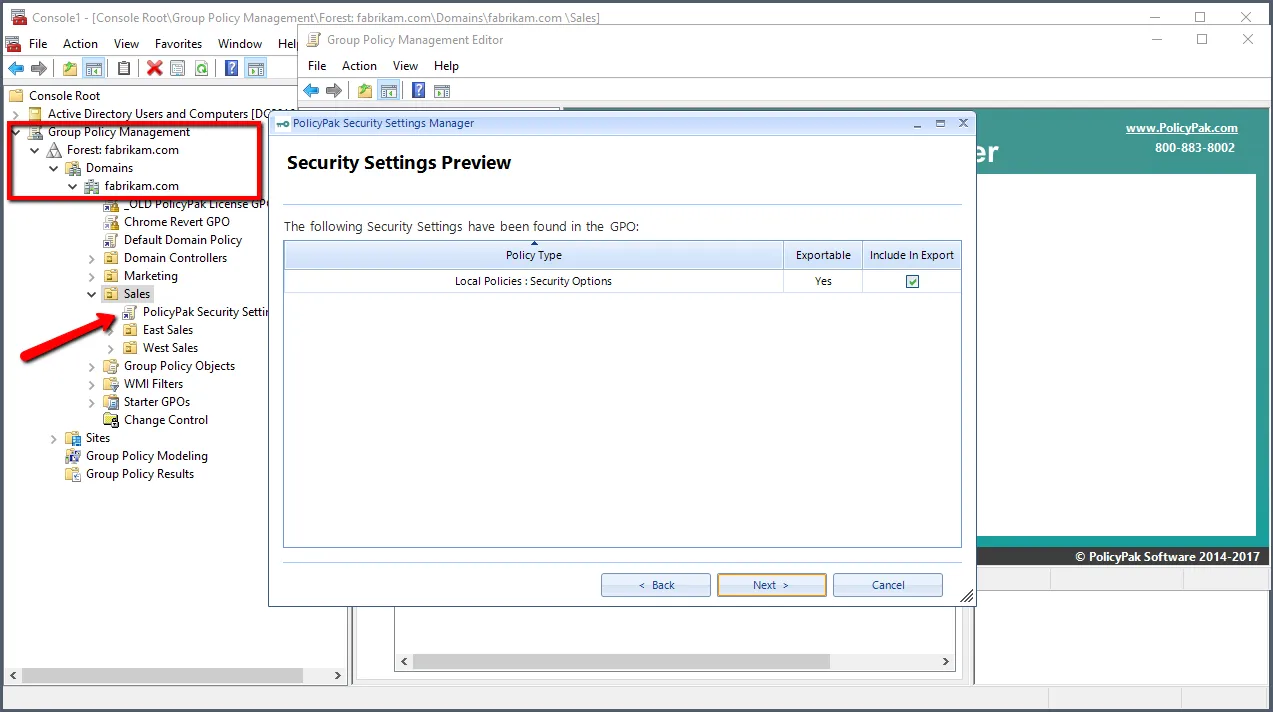The width and height of the screenshot is (1273, 712).
Task: Click the Next button in the wizard
Action: 771,585
